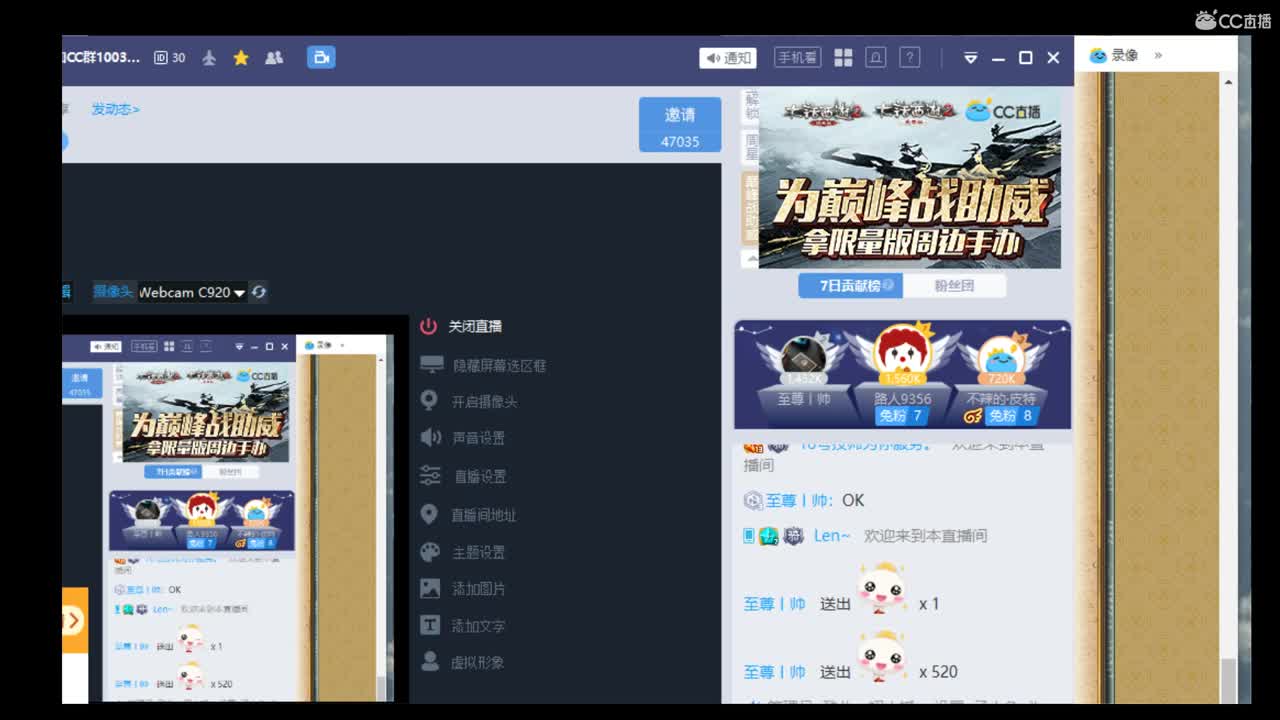Image resolution: width=1280 pixels, height=720 pixels.
Task: Choose 添加文字 menu entry
Action: pos(478,626)
